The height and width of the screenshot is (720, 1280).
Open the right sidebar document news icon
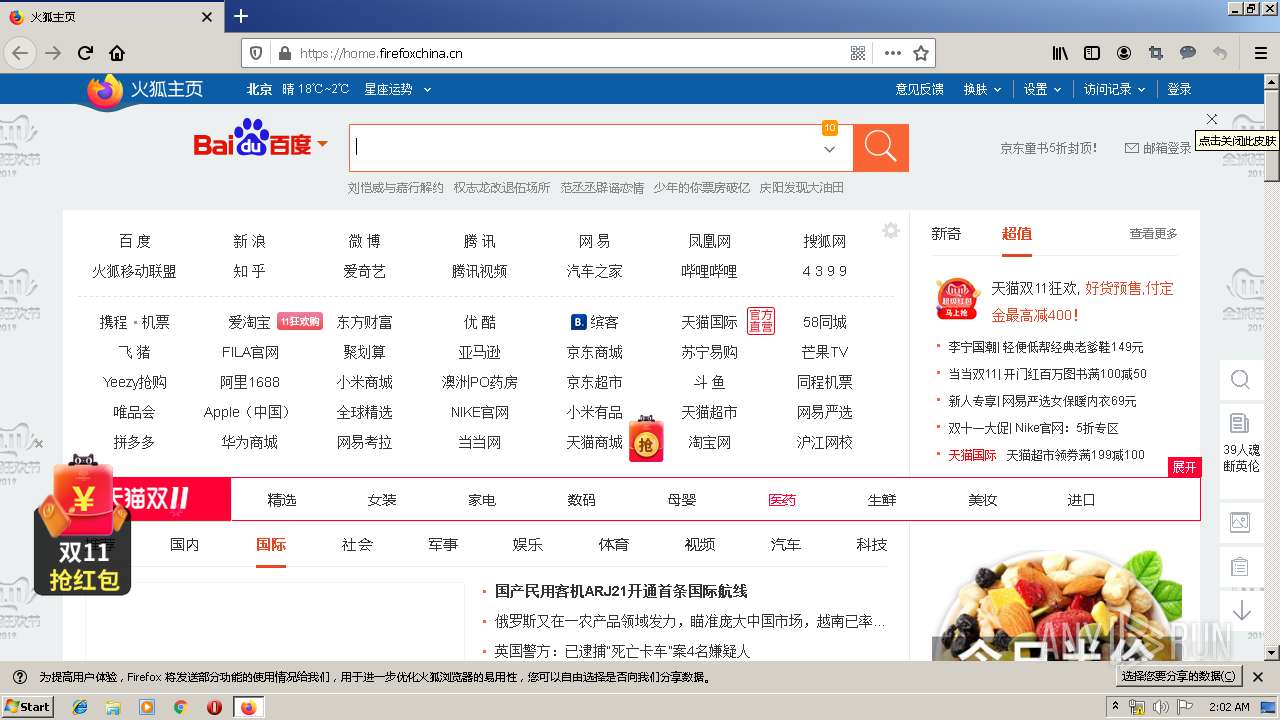1240,423
